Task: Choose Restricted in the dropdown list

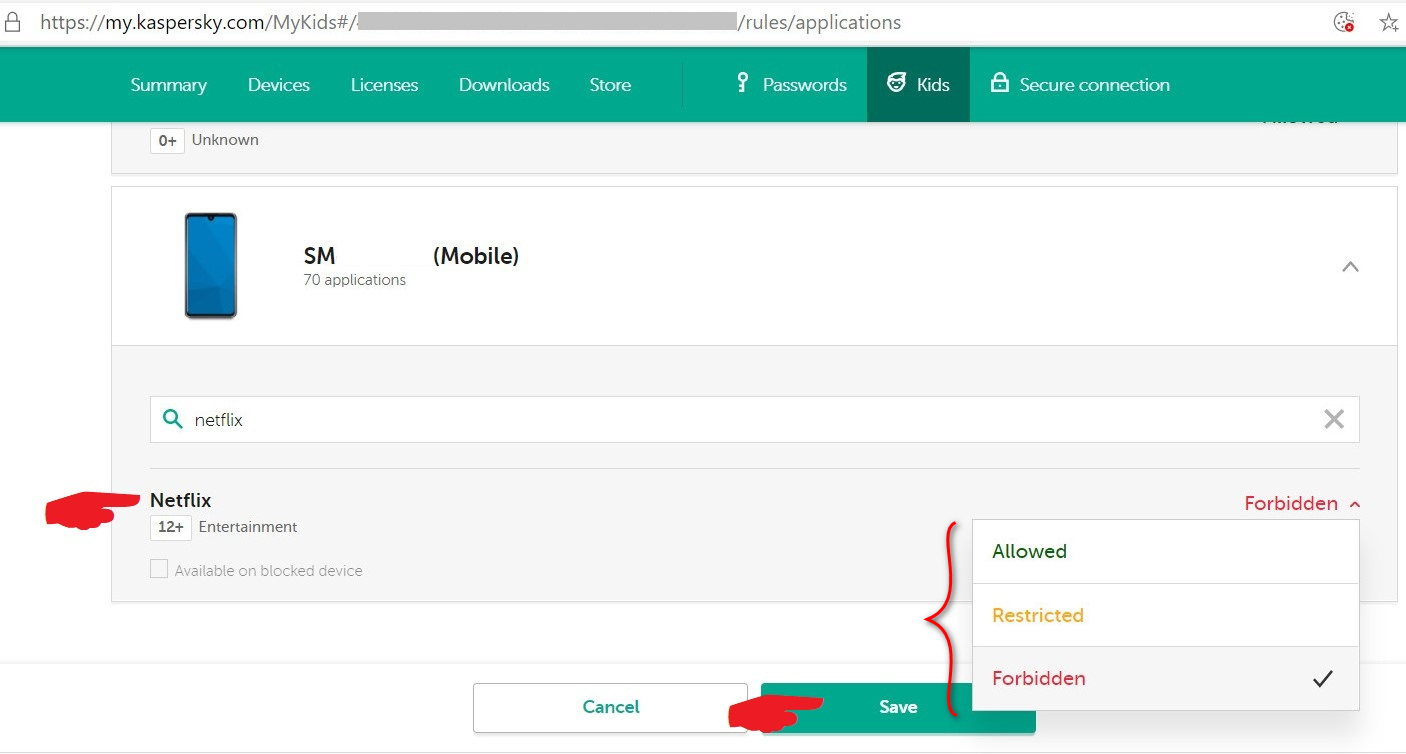Action: tap(1166, 615)
